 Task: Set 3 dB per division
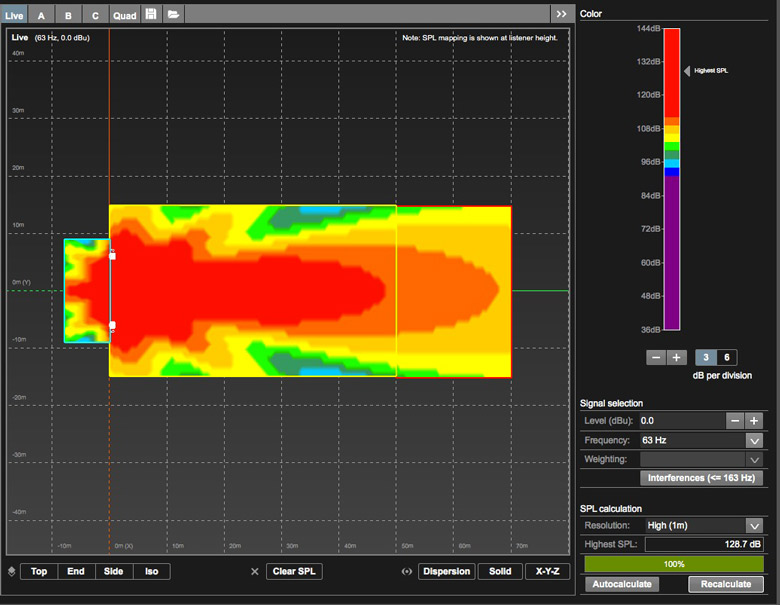[x=705, y=357]
